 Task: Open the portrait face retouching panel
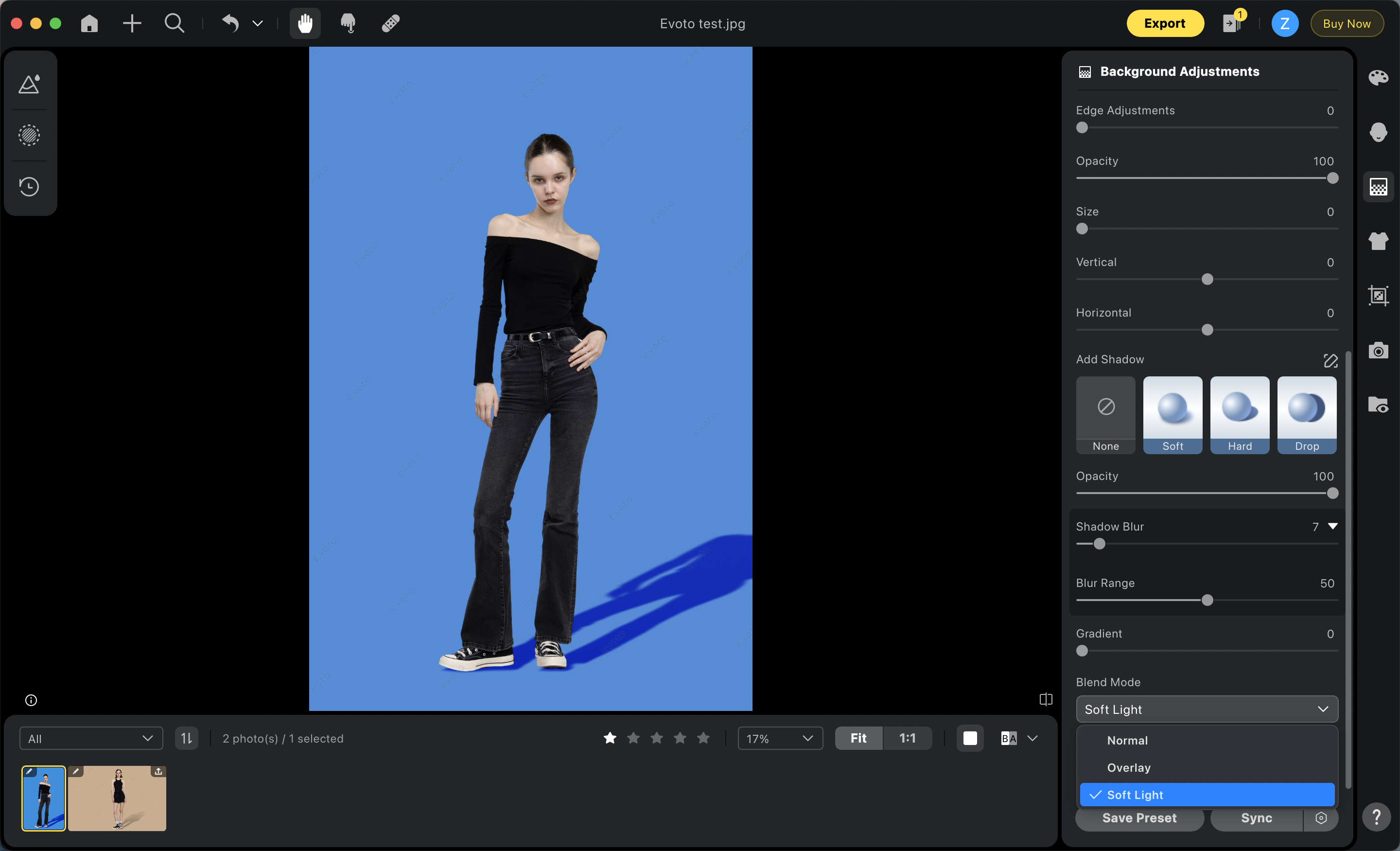[x=1378, y=132]
